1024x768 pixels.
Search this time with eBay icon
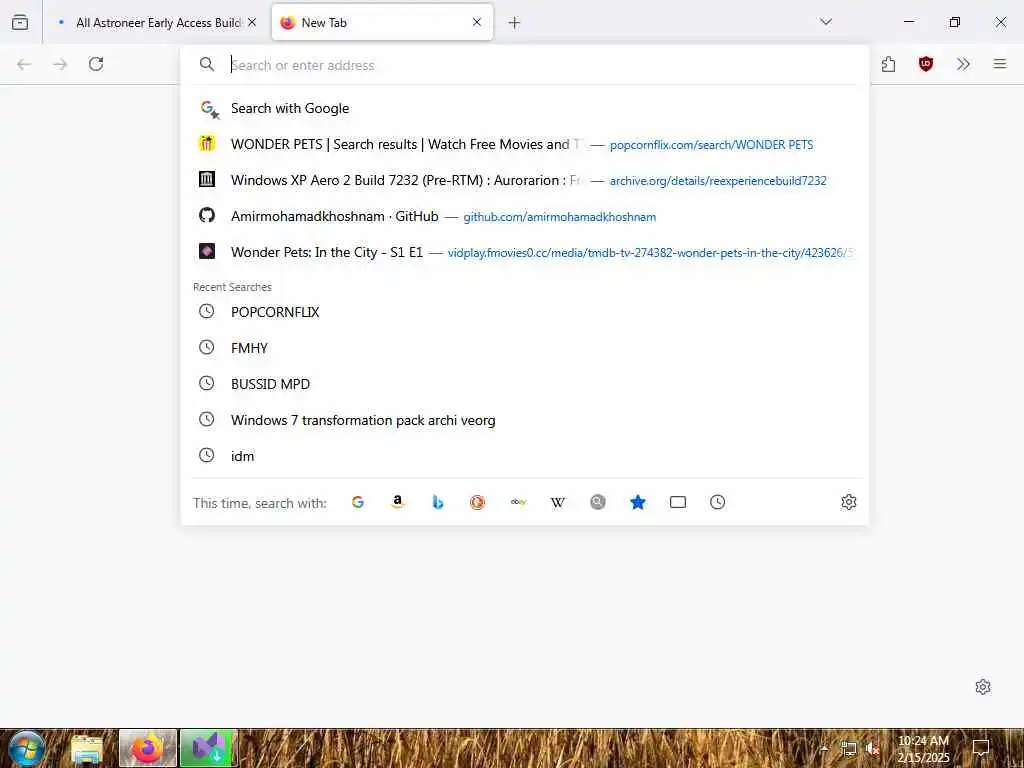[x=518, y=502]
